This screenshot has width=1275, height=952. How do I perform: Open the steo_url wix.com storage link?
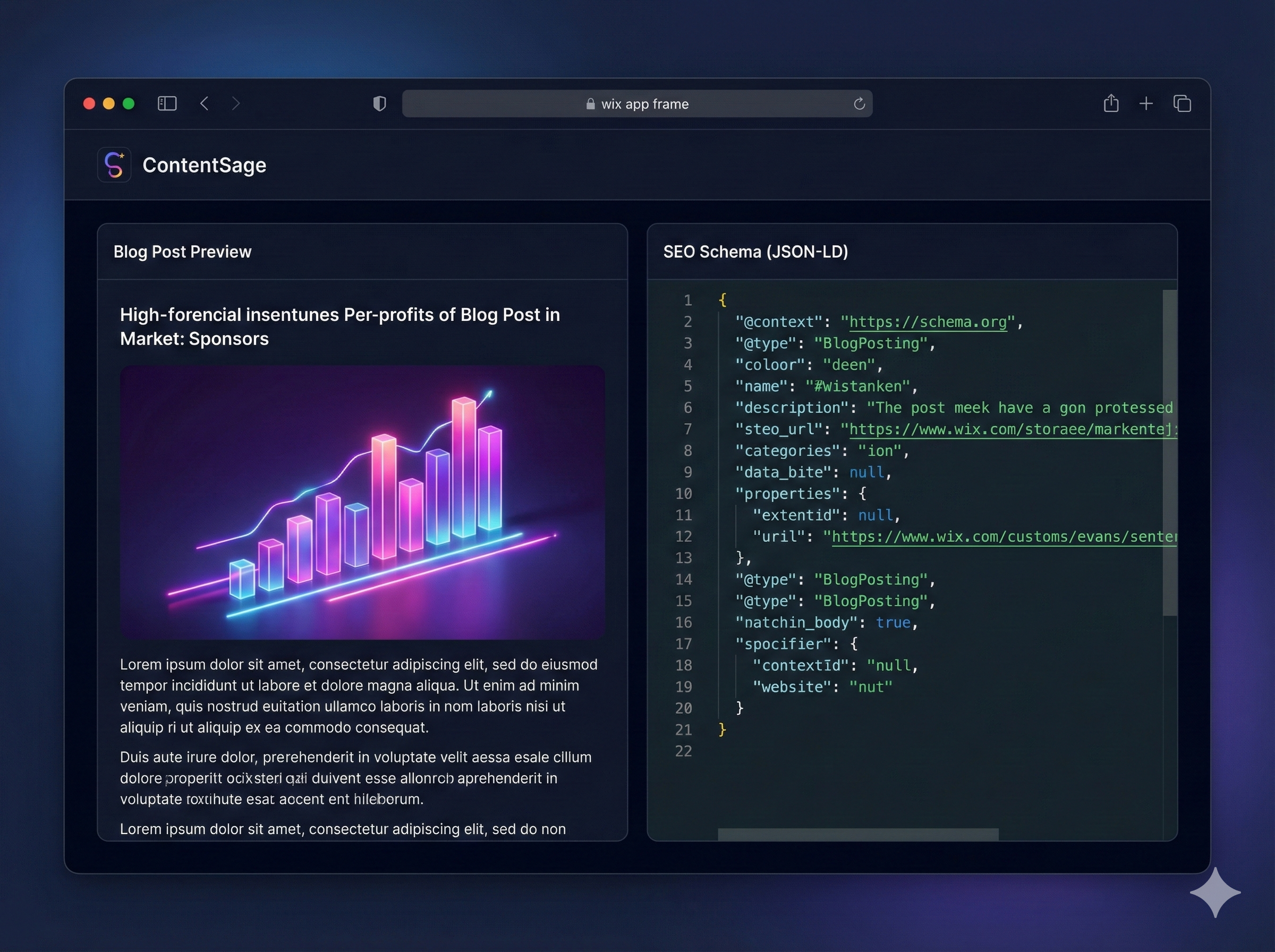pyautogui.click(x=1011, y=429)
